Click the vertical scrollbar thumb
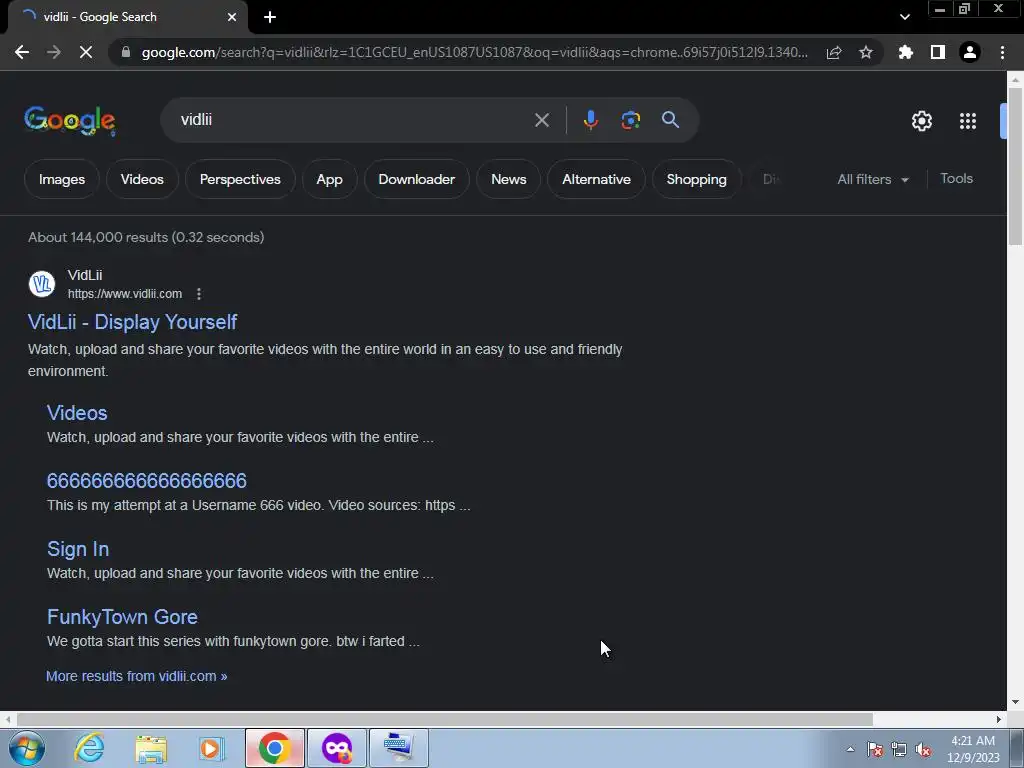The image size is (1024, 768). point(1015,167)
